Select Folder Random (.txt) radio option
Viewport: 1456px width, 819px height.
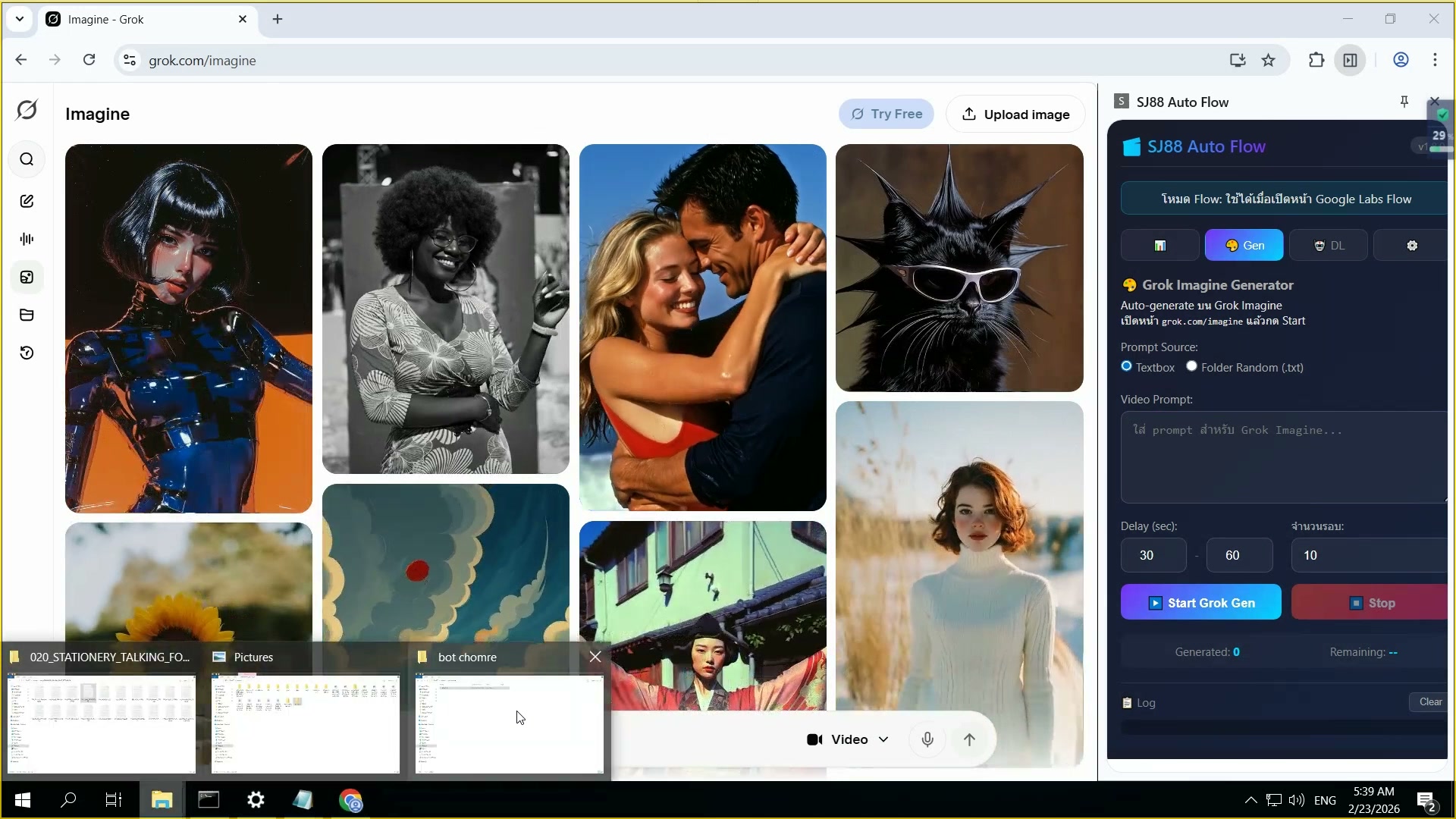[x=1191, y=366]
